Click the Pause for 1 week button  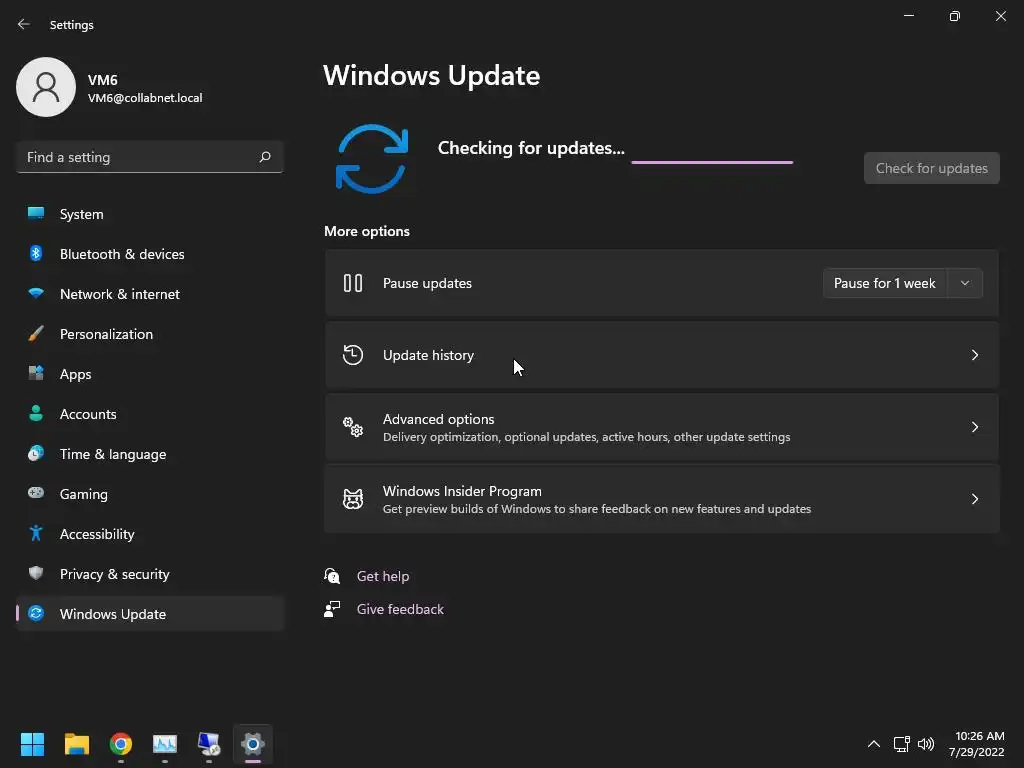tap(884, 283)
